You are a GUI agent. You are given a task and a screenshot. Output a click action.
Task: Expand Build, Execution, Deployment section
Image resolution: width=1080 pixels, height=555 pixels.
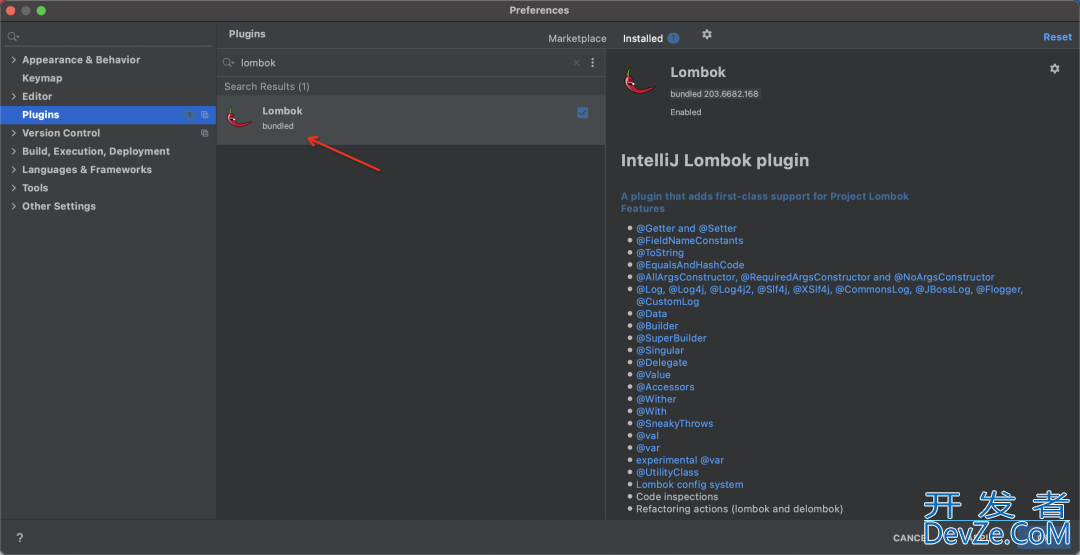coord(13,151)
